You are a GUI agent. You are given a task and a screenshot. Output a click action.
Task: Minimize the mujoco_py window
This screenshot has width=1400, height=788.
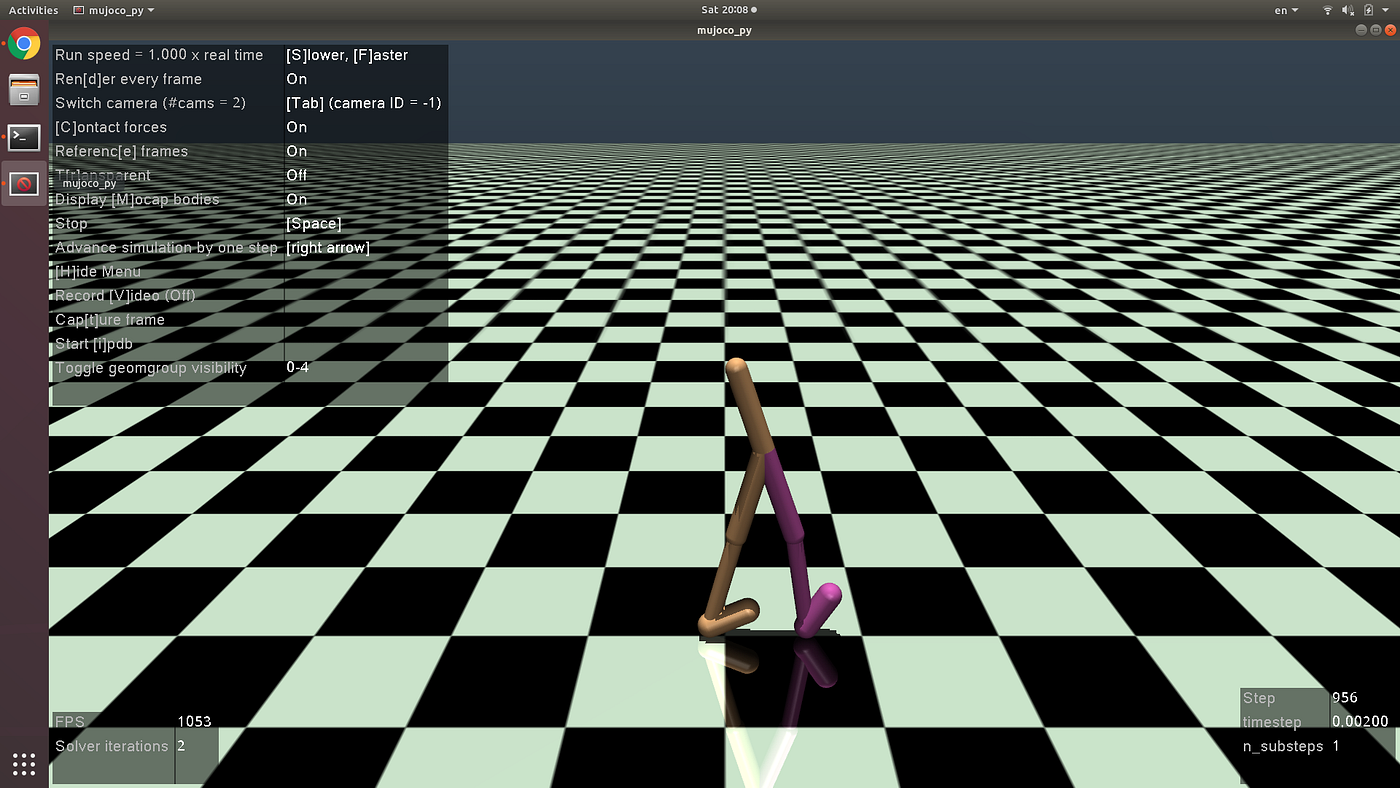[1361, 30]
